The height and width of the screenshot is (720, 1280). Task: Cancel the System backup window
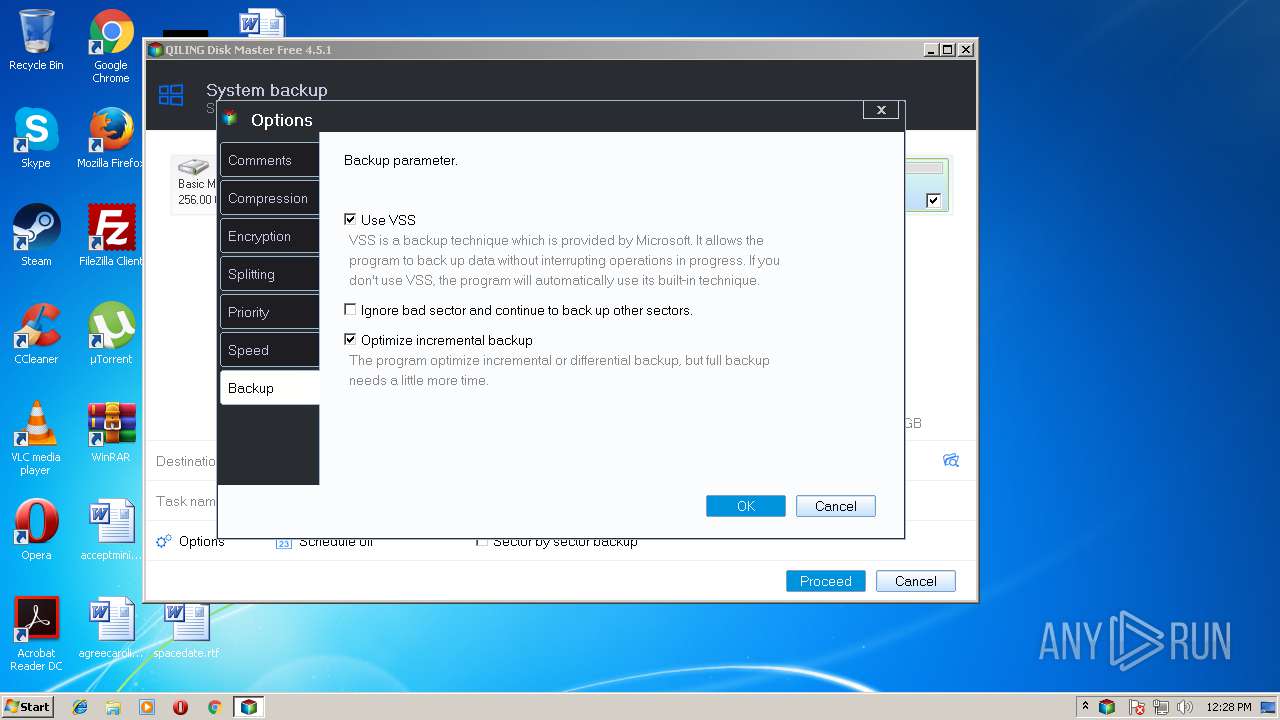pos(916,581)
